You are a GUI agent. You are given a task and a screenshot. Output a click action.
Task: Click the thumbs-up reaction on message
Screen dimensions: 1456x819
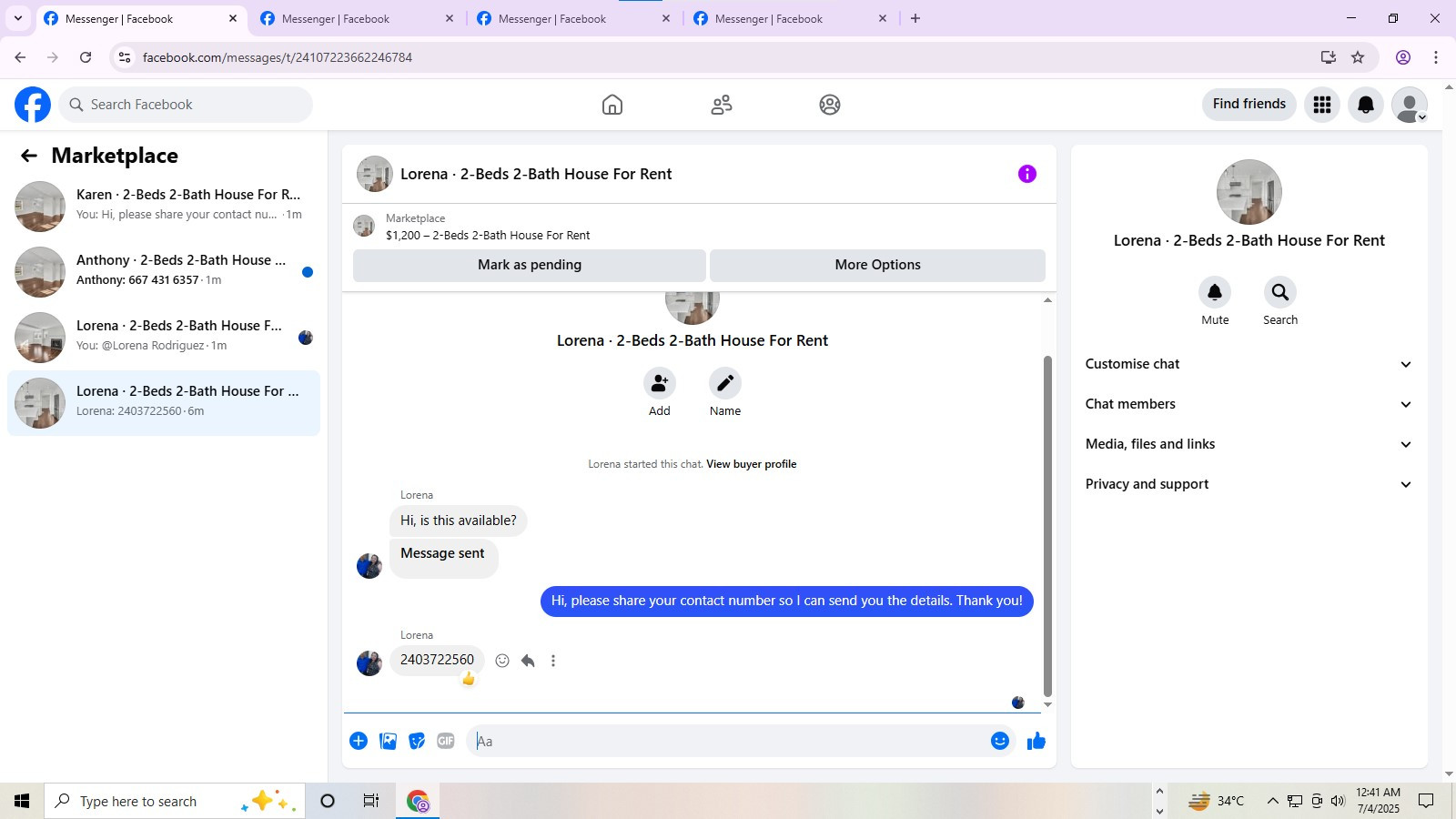pyautogui.click(x=469, y=679)
